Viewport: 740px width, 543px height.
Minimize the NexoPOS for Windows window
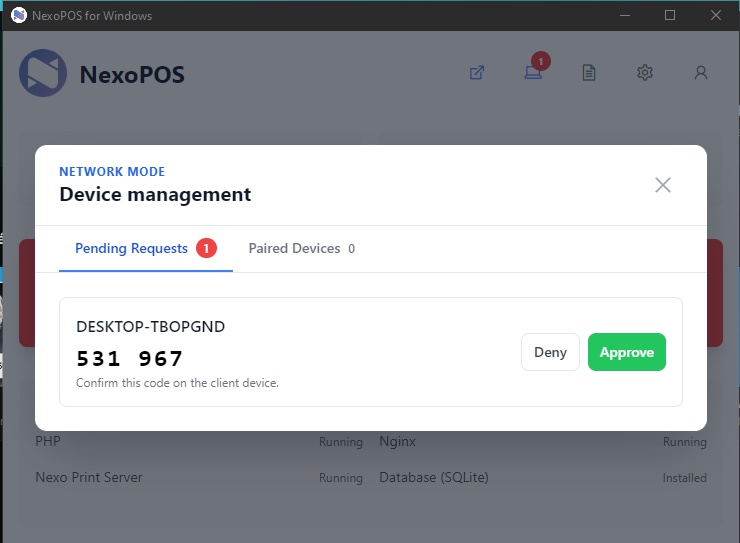click(x=625, y=15)
